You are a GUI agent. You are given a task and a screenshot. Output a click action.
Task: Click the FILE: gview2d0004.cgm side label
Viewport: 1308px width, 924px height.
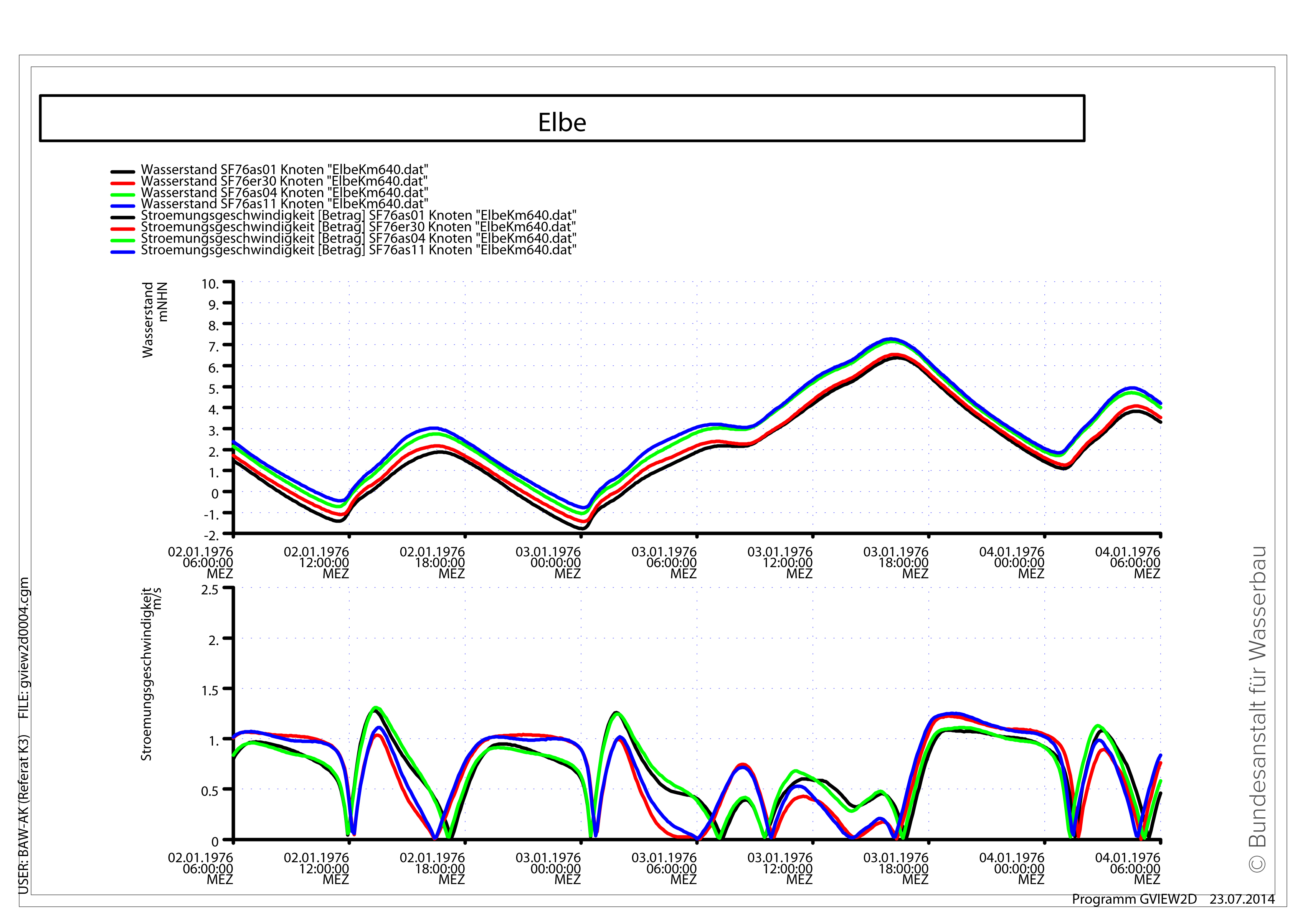coord(24,648)
